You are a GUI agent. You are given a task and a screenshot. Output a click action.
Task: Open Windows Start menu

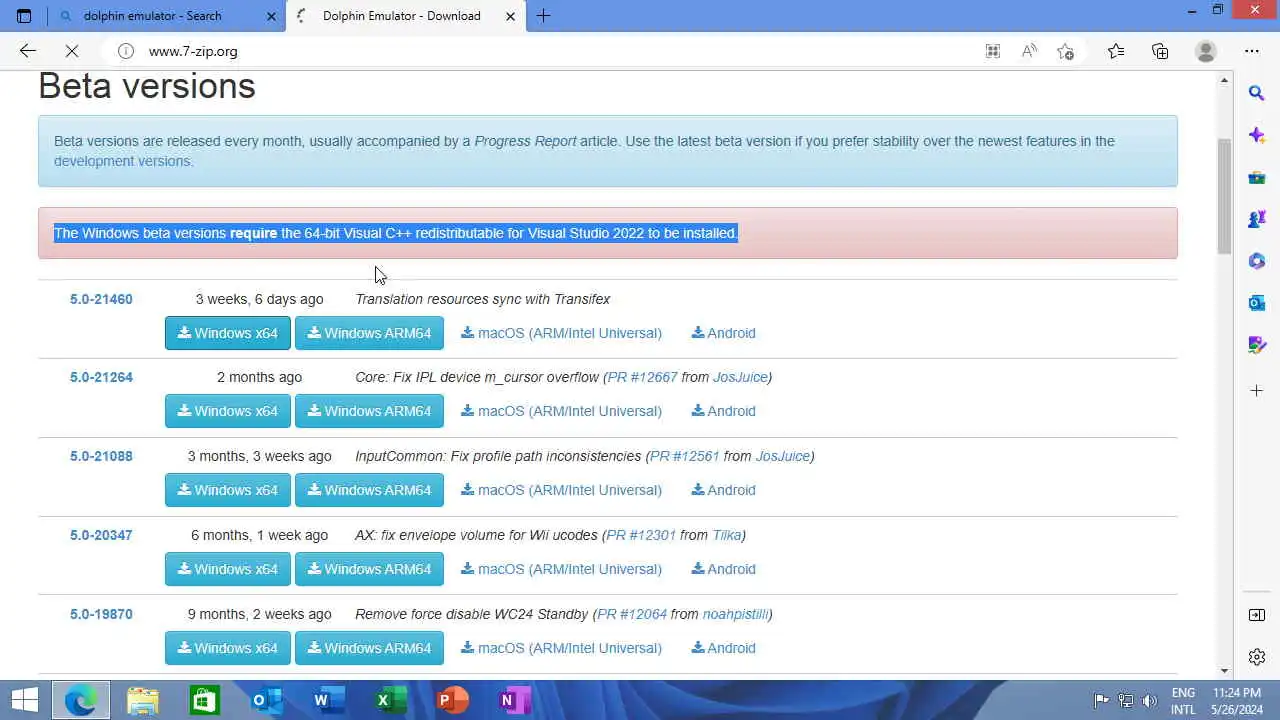25,700
